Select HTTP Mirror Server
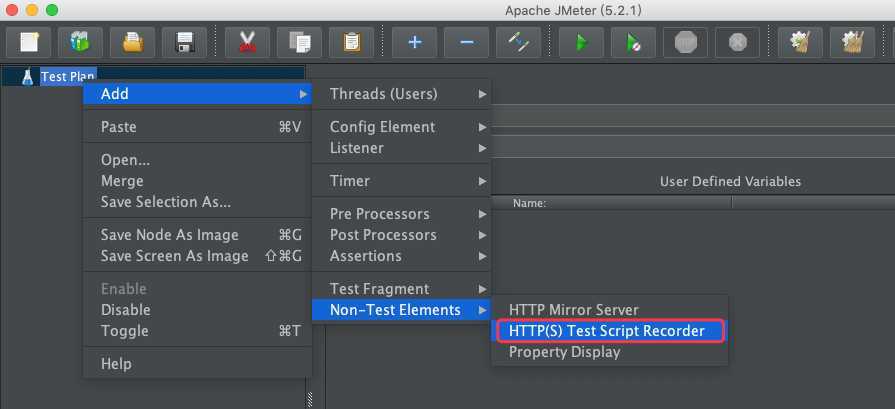Image resolution: width=895 pixels, height=409 pixels. tap(610, 310)
